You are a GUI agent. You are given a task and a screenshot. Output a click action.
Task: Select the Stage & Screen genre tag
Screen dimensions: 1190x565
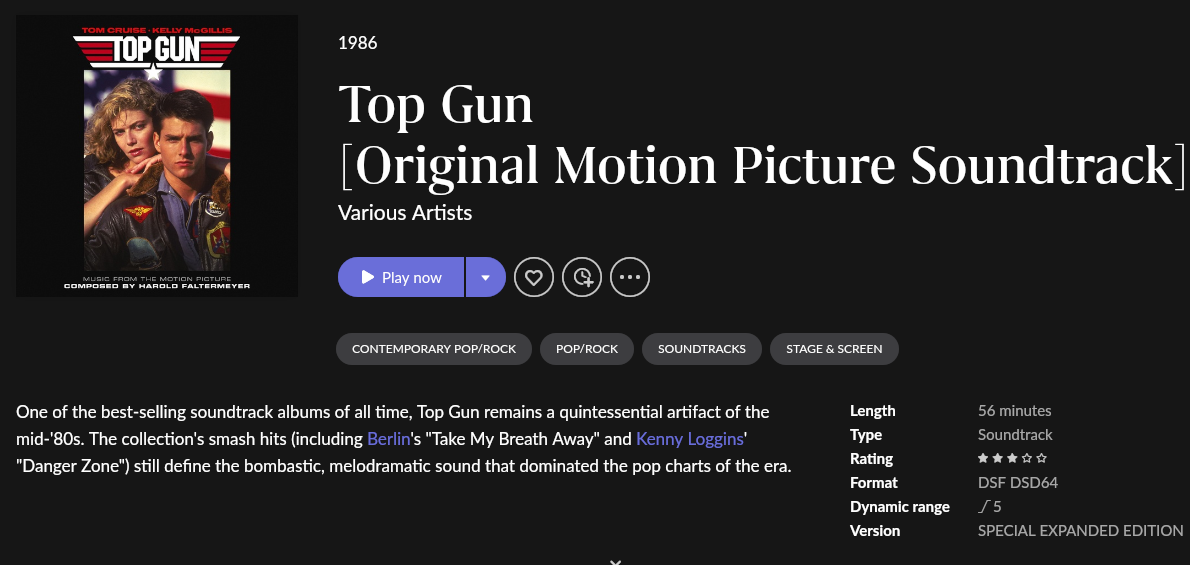click(834, 349)
